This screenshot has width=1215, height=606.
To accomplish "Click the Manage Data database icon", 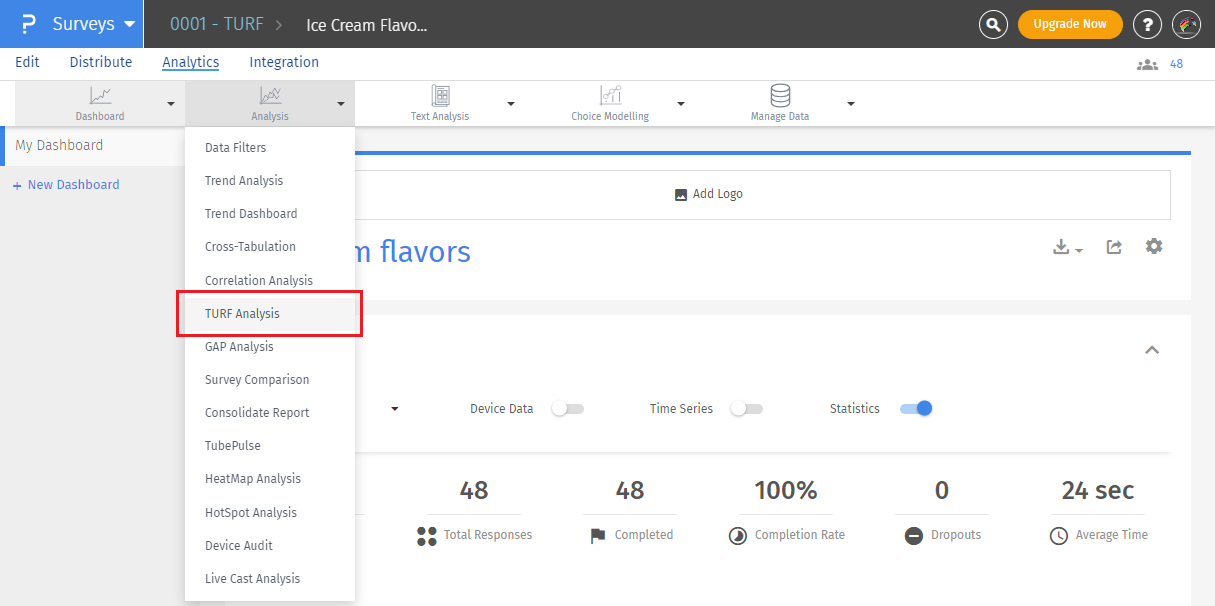I will 780,96.
